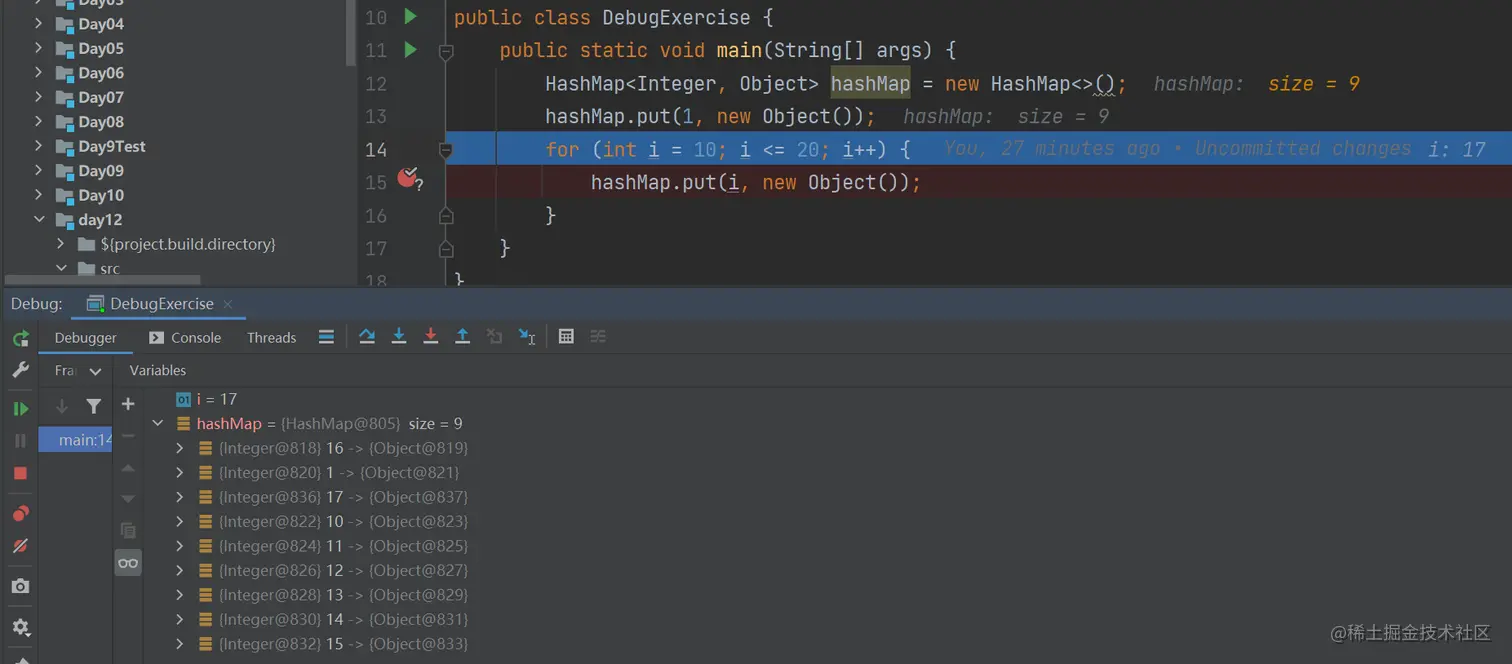
Task: Open the debug gear settings icon
Action: (20, 628)
